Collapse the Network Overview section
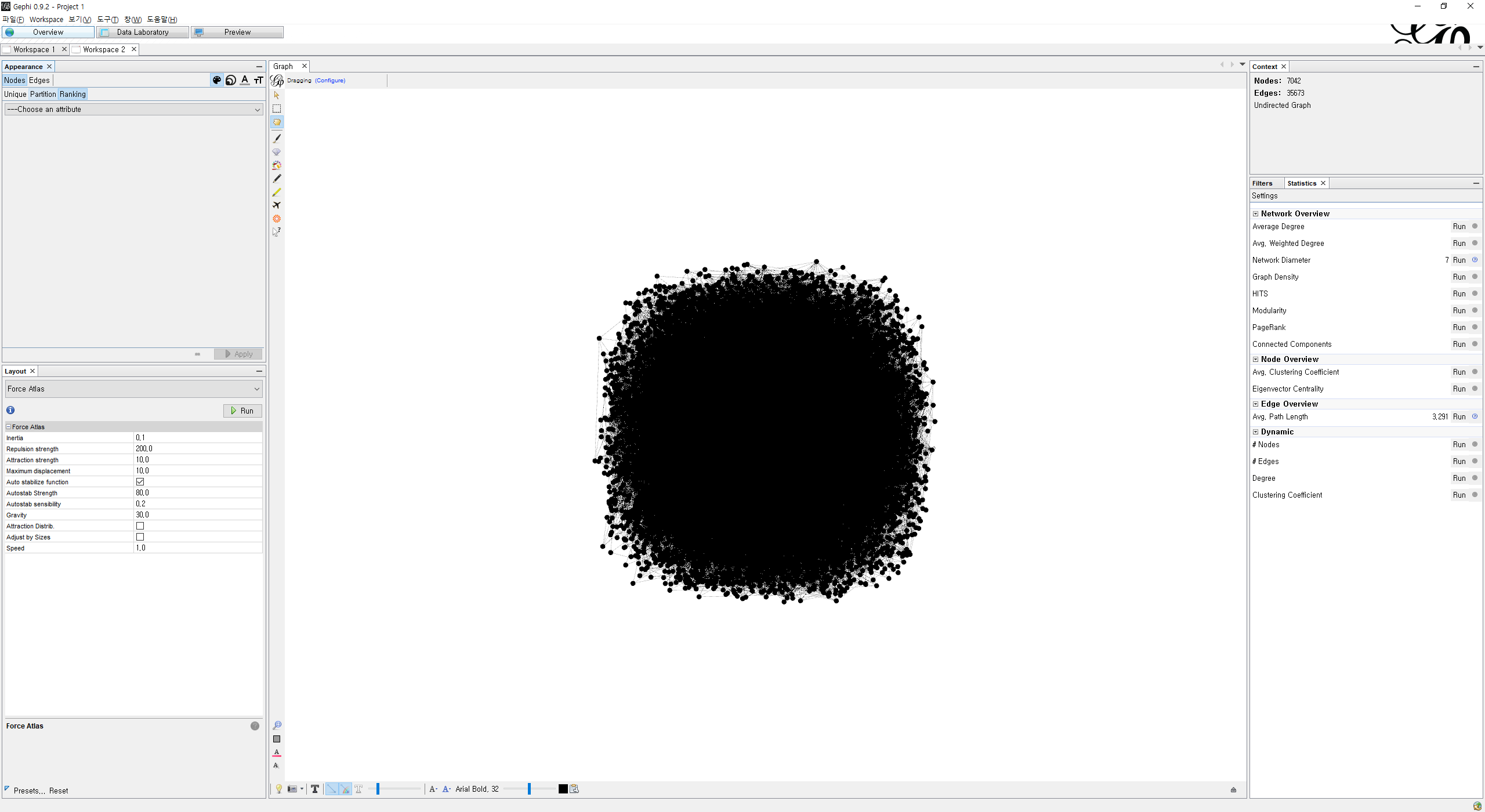 tap(1255, 214)
